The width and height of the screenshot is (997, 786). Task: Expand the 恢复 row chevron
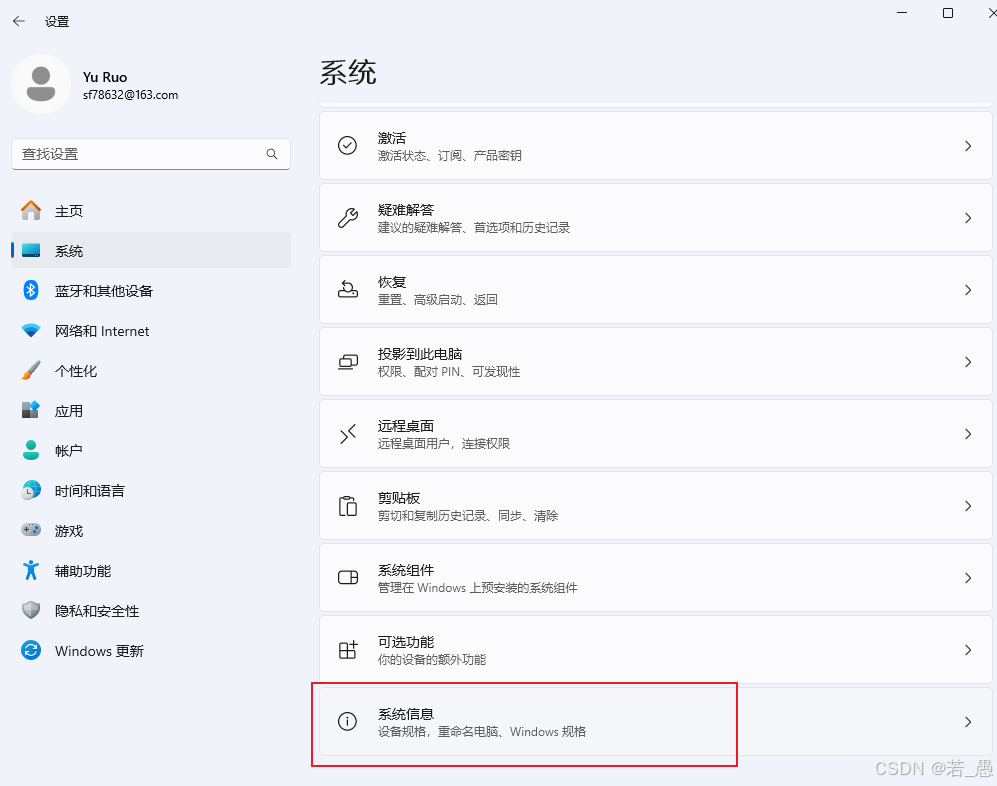(x=968, y=290)
